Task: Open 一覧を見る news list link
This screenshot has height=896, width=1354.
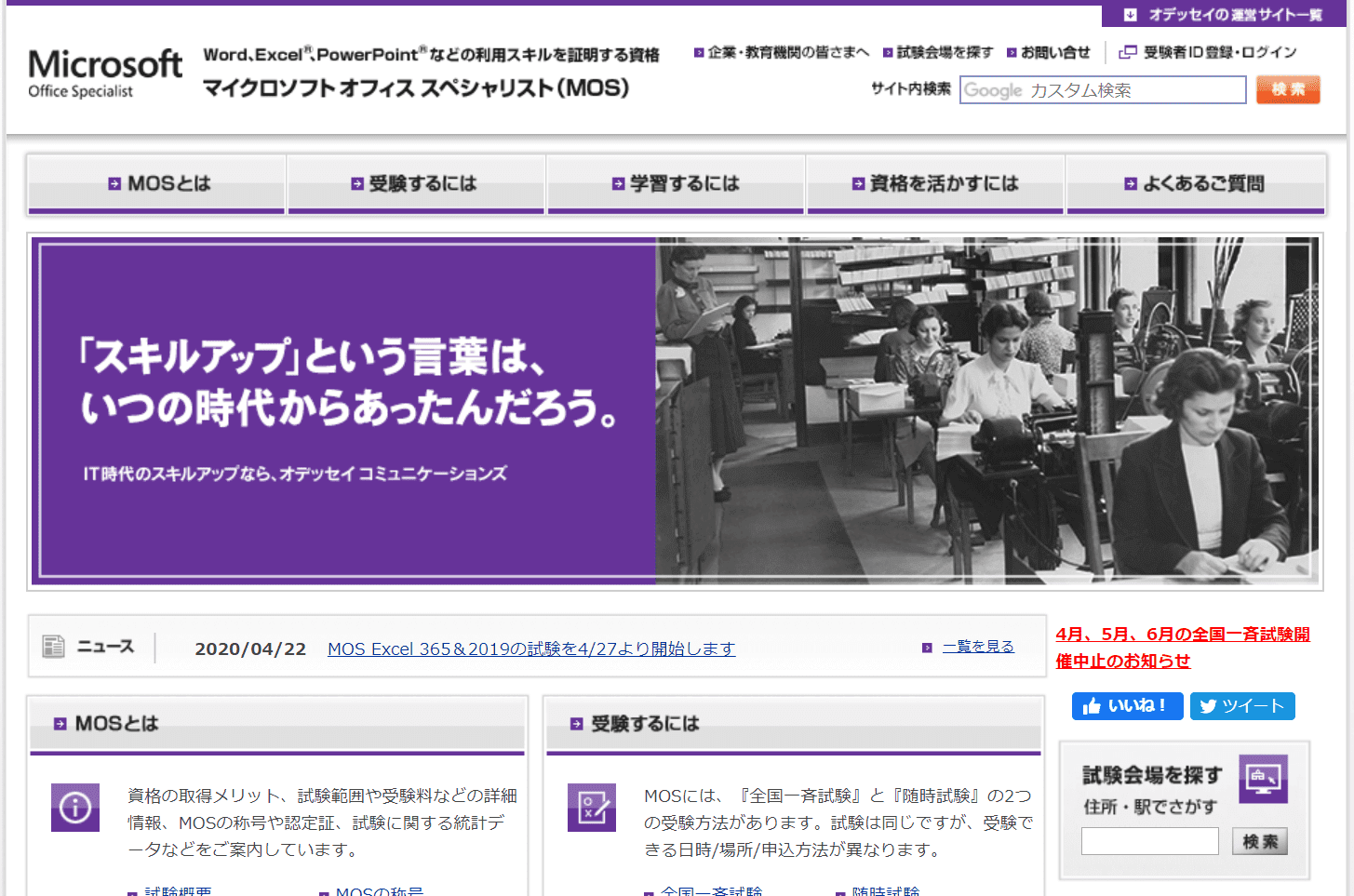Action: [x=978, y=647]
